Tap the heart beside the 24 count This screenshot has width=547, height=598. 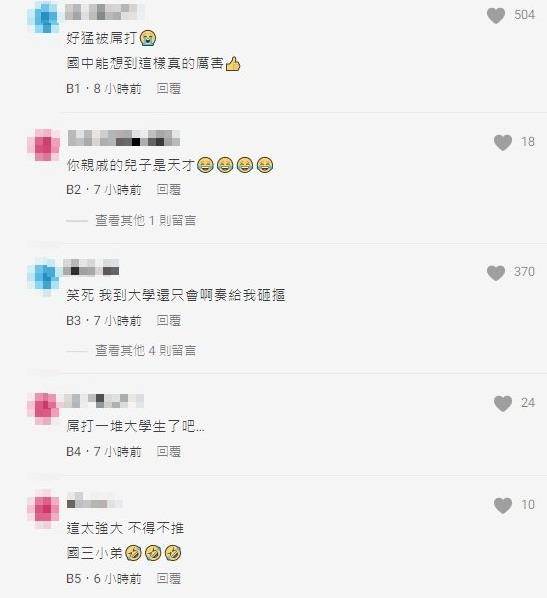pos(503,403)
